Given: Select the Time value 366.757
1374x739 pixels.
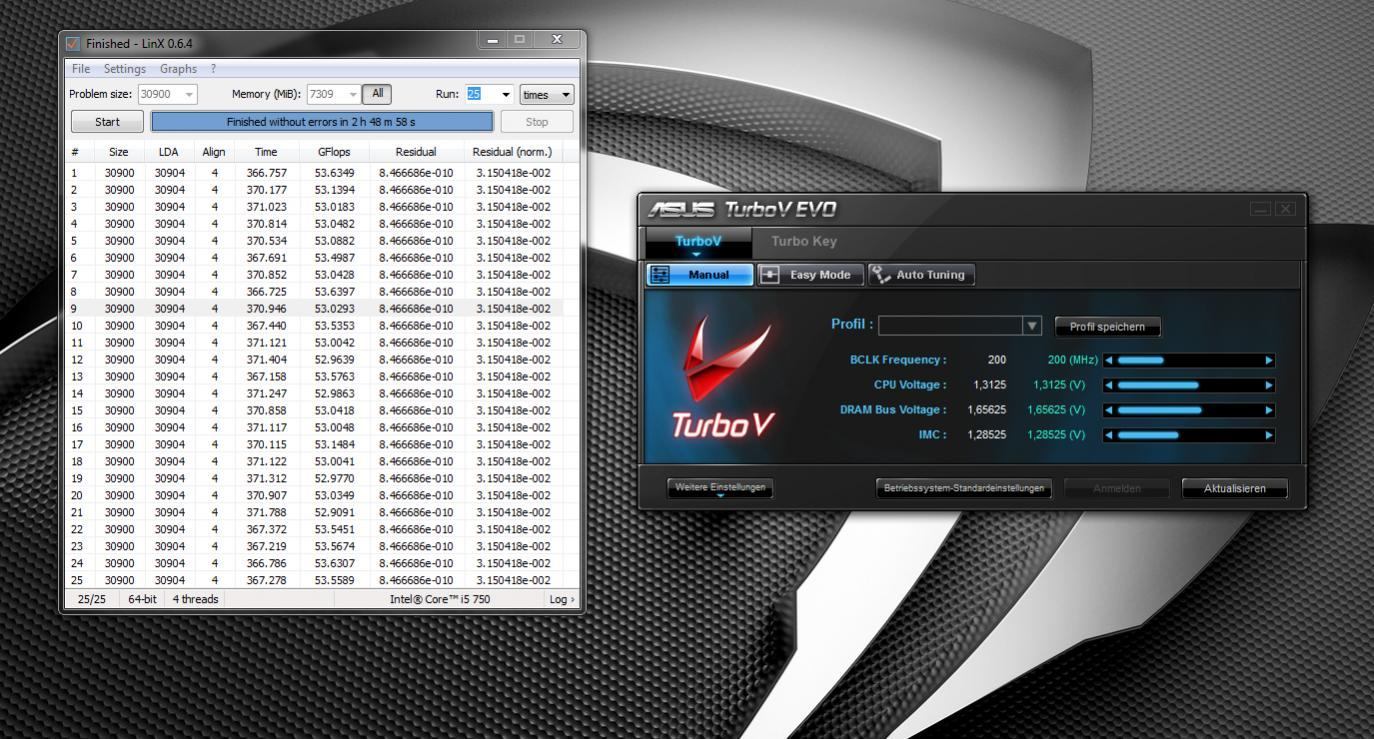Looking at the screenshot, I should coord(266,173).
